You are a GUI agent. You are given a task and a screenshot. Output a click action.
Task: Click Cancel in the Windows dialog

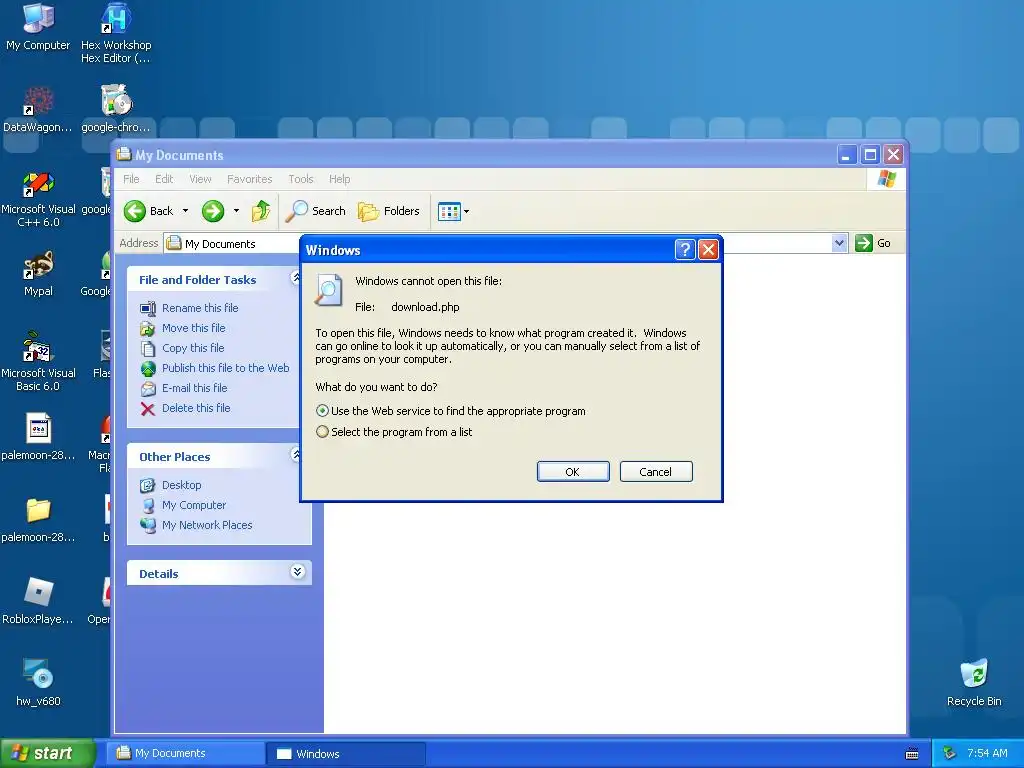click(656, 472)
